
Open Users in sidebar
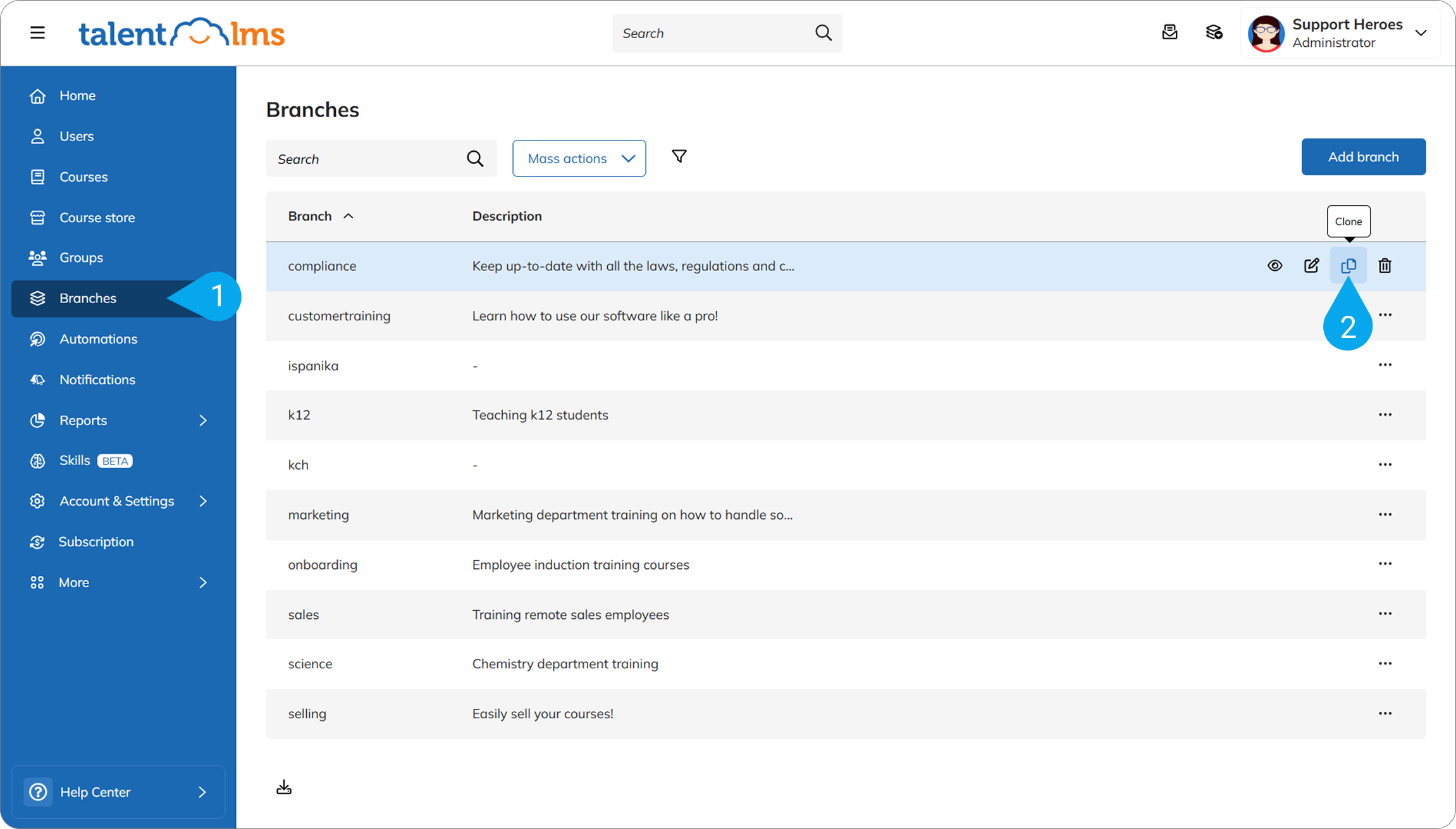point(118,136)
